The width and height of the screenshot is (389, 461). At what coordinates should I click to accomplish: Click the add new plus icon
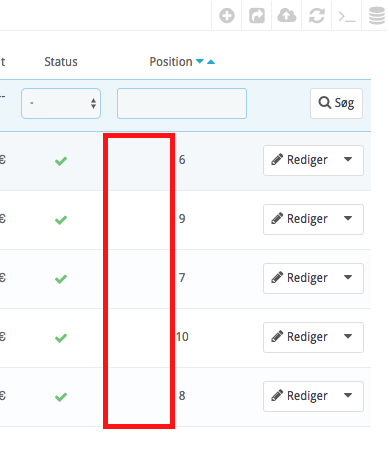click(x=227, y=15)
